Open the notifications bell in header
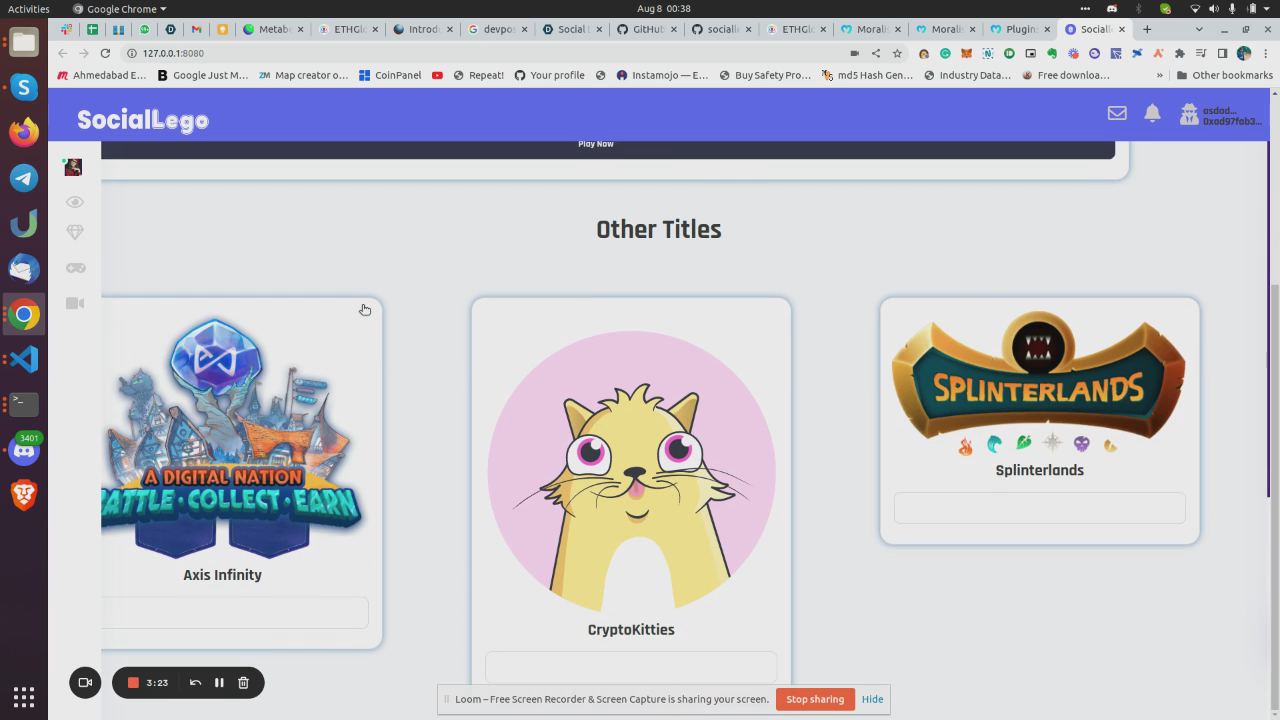Screen dimensions: 1280x720 1152,114
